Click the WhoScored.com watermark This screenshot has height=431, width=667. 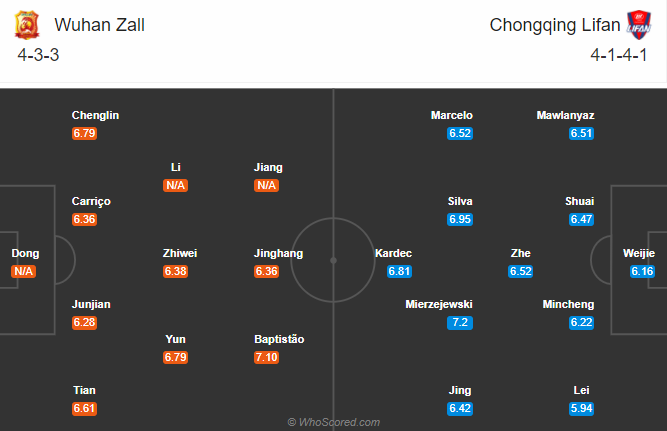334,422
